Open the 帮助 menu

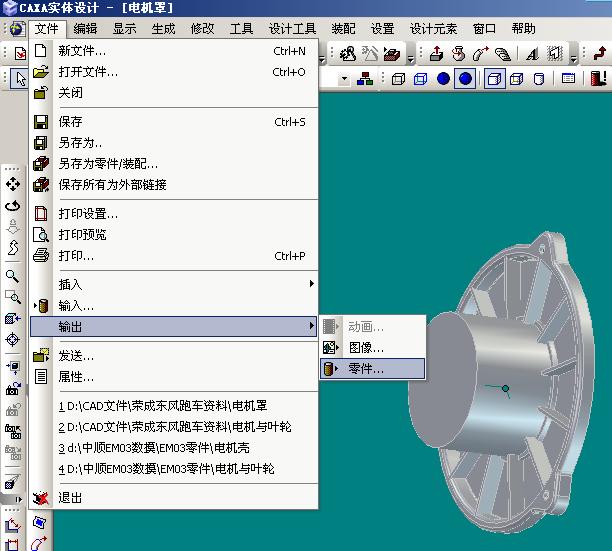pos(523,29)
